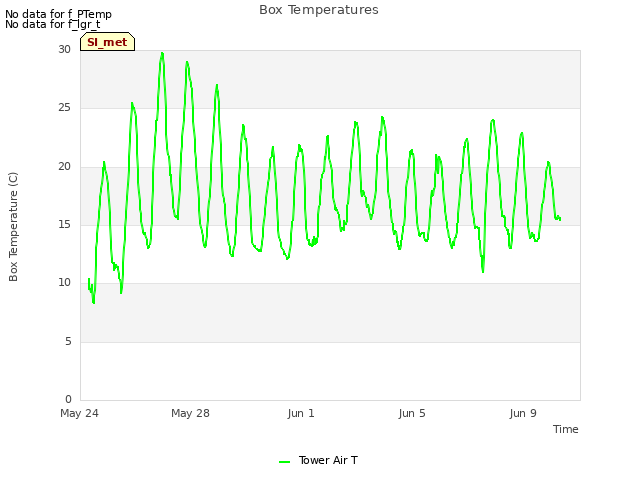Click the 5 y-axis tick label
Image resolution: width=640 pixels, height=480 pixels.
pyautogui.click(x=68, y=341)
